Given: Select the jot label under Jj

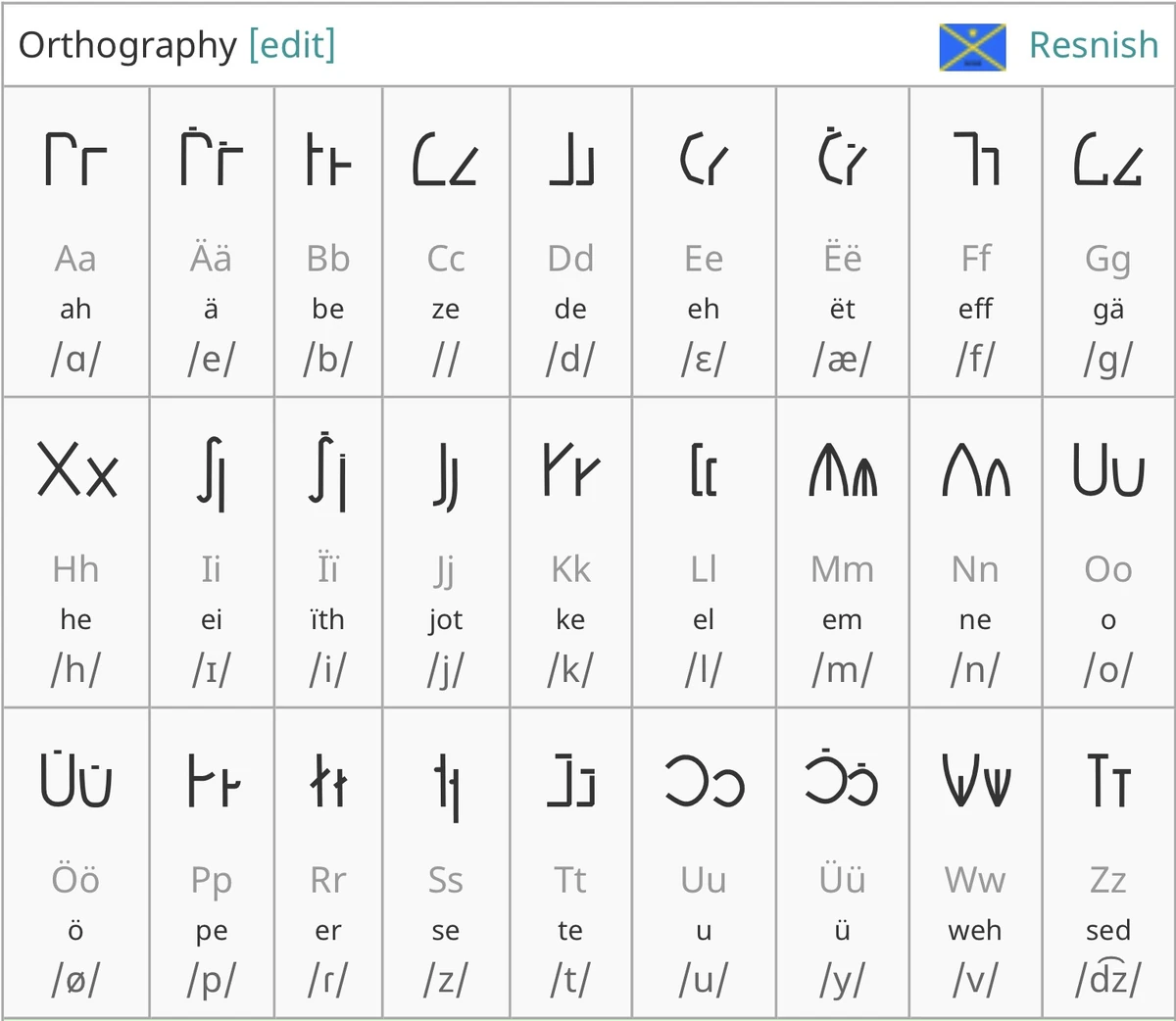Looking at the screenshot, I should pyautogui.click(x=446, y=619).
